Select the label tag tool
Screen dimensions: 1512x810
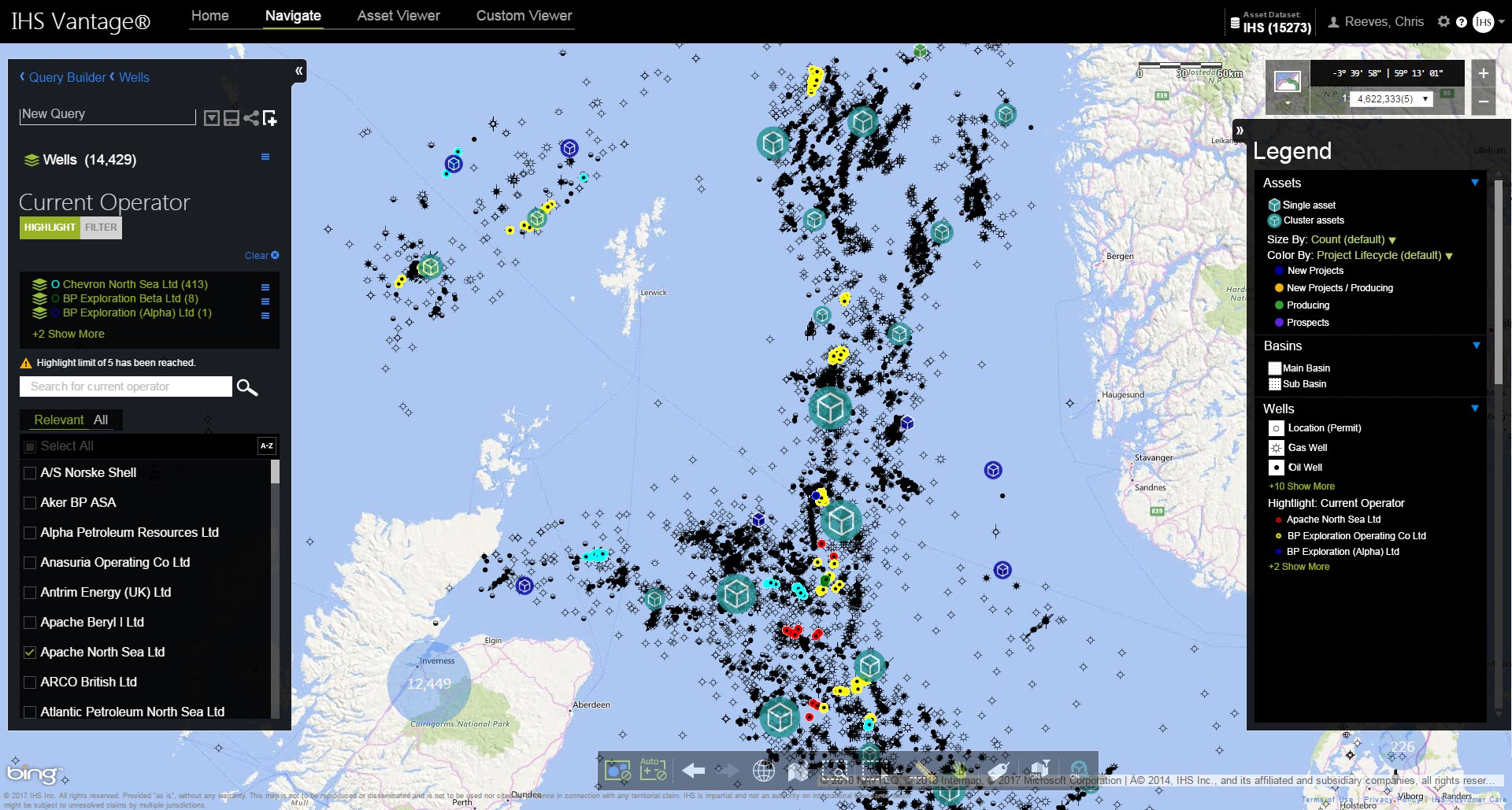coord(999,771)
